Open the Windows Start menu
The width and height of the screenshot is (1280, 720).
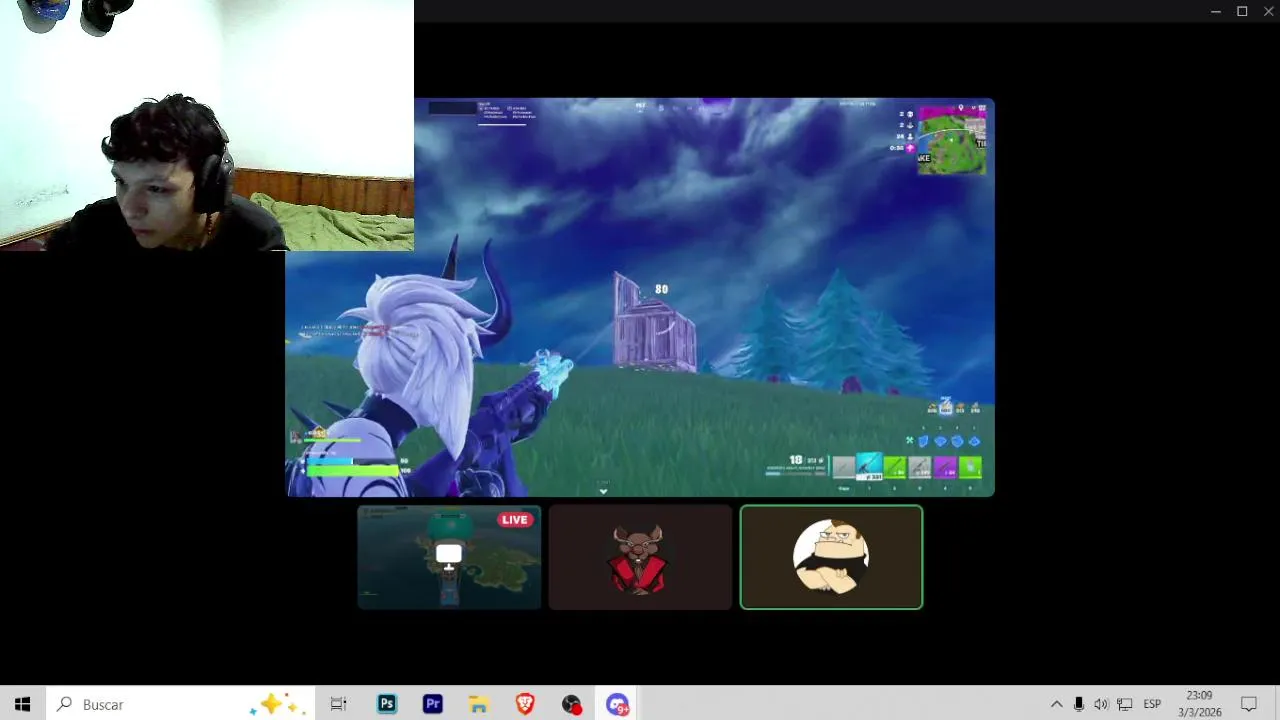click(22, 704)
